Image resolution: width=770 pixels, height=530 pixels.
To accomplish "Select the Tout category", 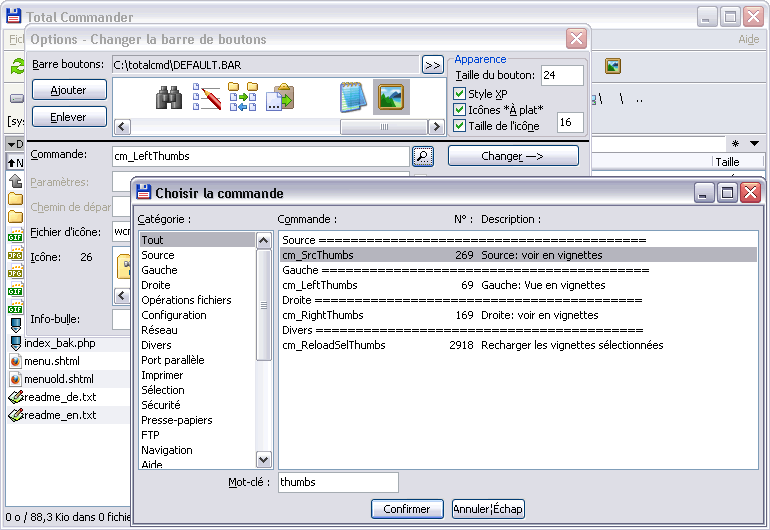I will (197, 240).
